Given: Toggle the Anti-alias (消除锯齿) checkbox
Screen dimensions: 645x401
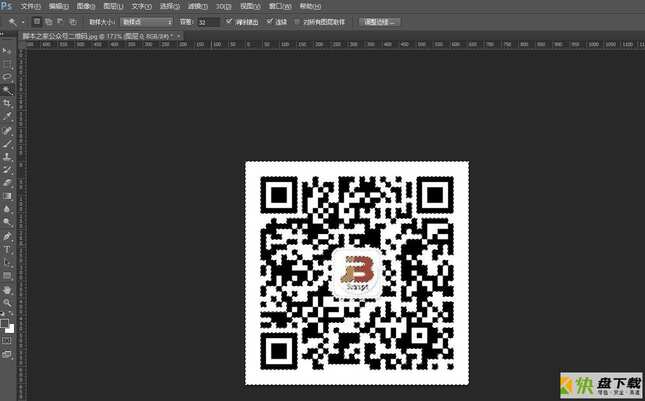Looking at the screenshot, I should pos(229,21).
